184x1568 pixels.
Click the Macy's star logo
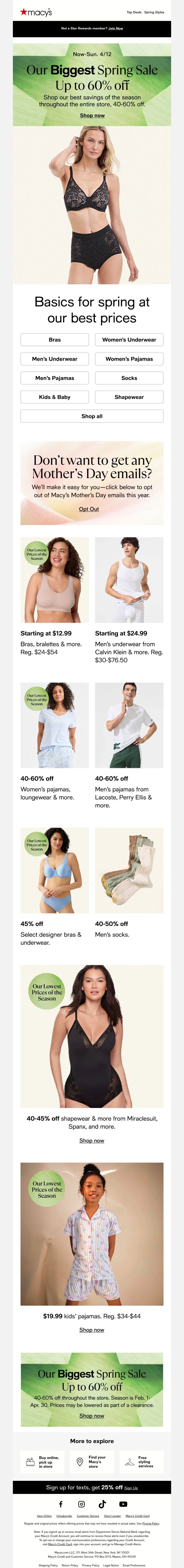[36, 12]
